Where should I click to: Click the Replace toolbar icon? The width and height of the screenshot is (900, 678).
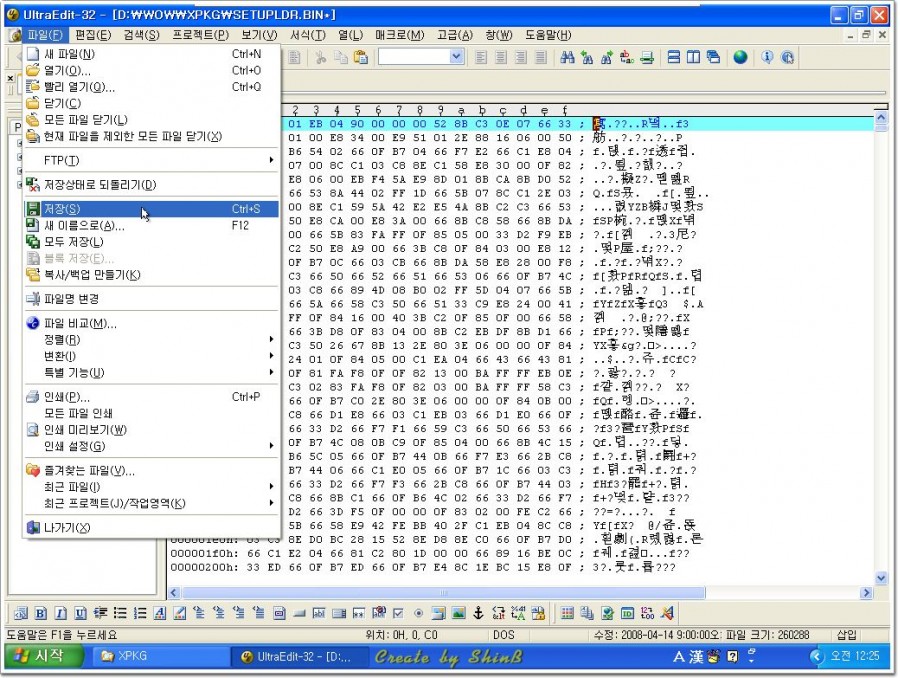coord(627,57)
